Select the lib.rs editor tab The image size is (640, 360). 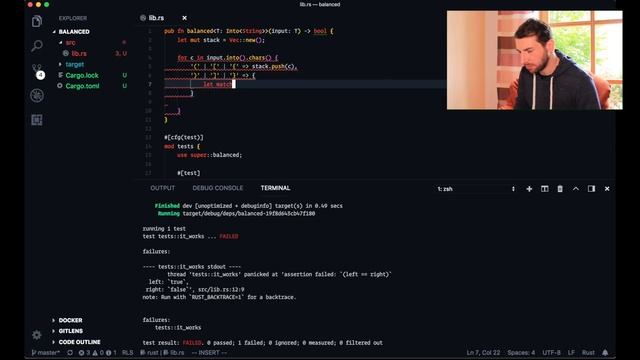157,18
